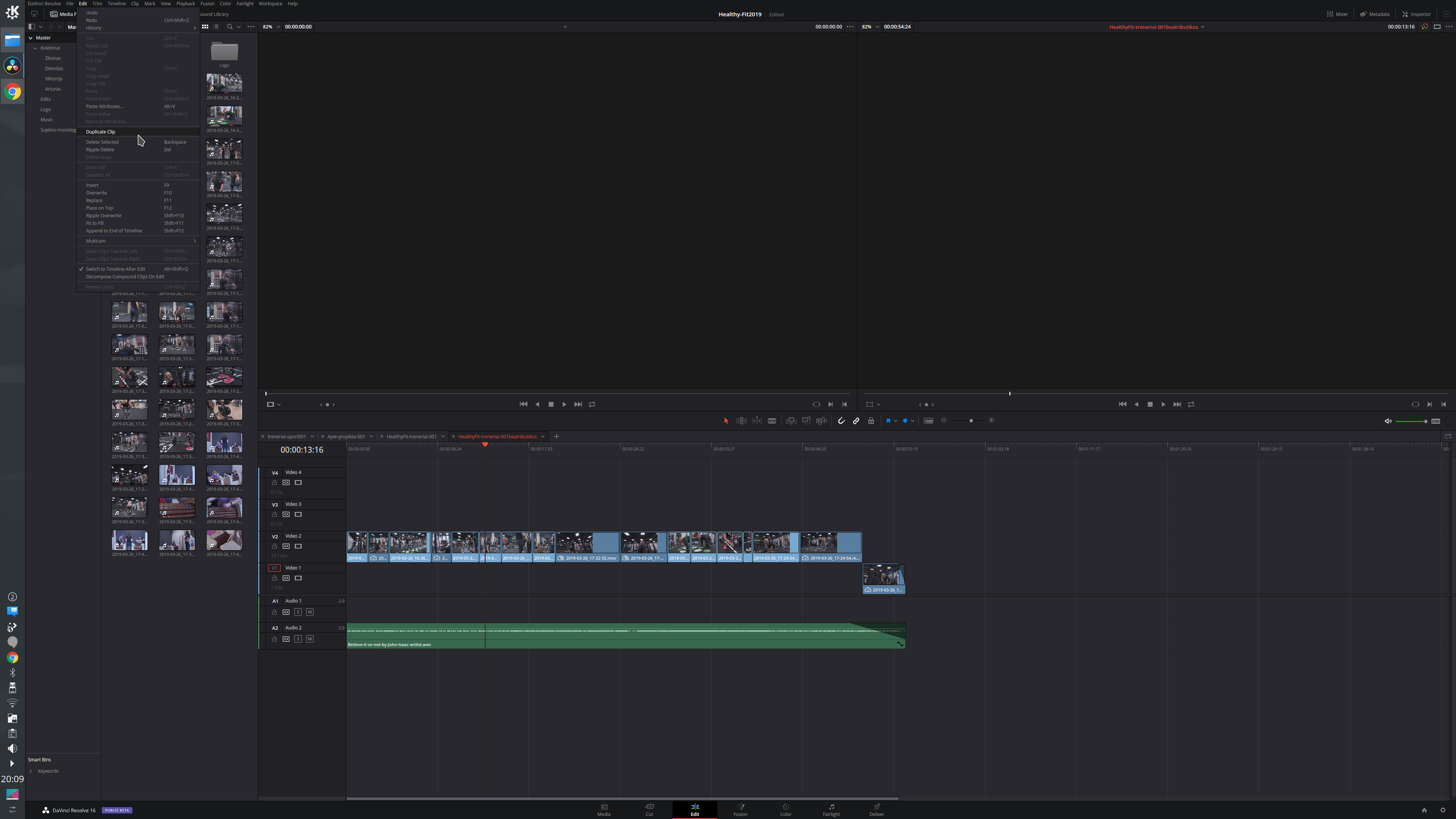Lock the Video 1 track

point(274,578)
